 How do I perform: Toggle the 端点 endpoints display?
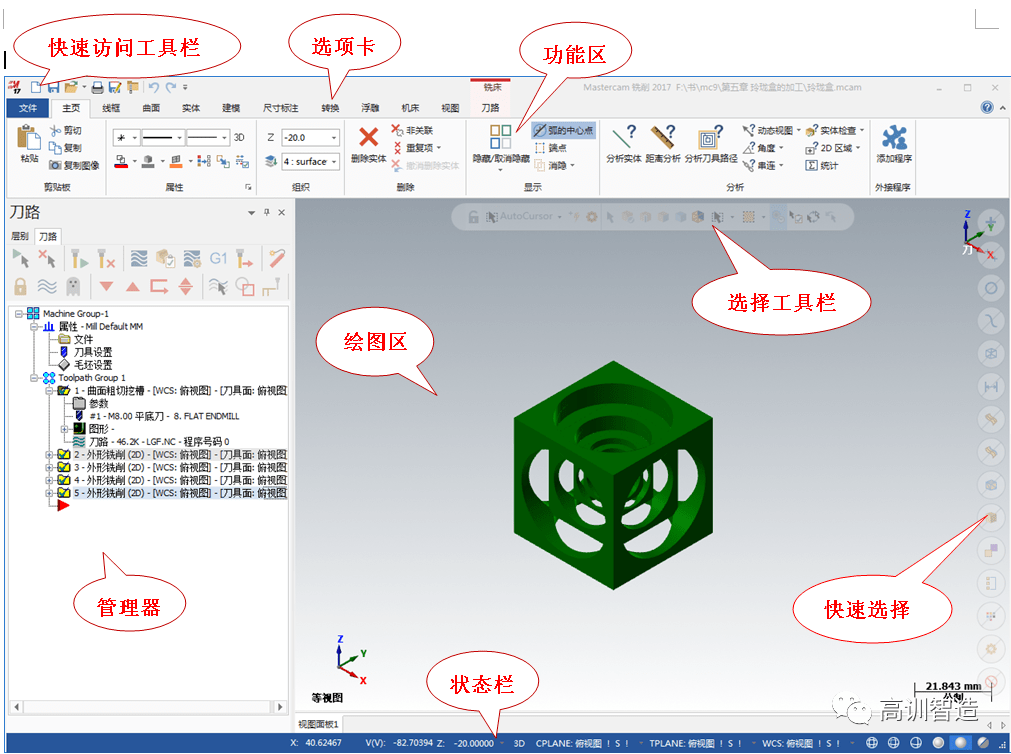(551, 148)
